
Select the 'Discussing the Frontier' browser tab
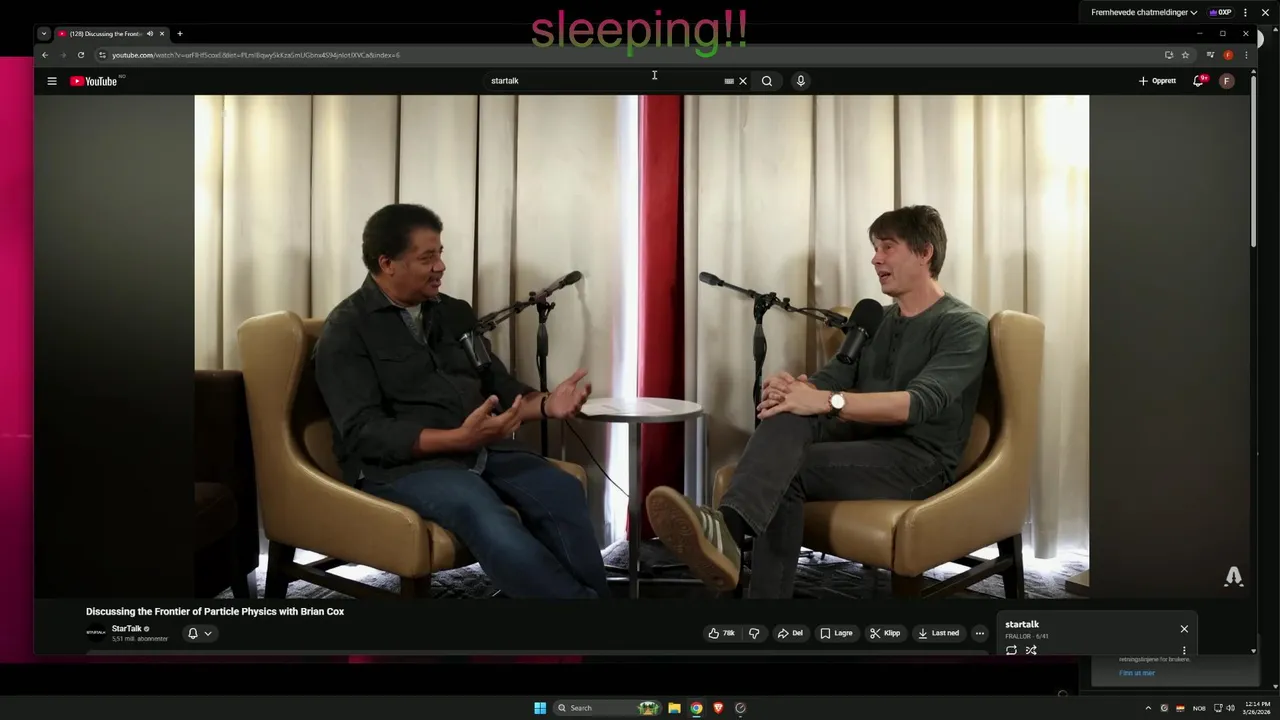[105, 34]
